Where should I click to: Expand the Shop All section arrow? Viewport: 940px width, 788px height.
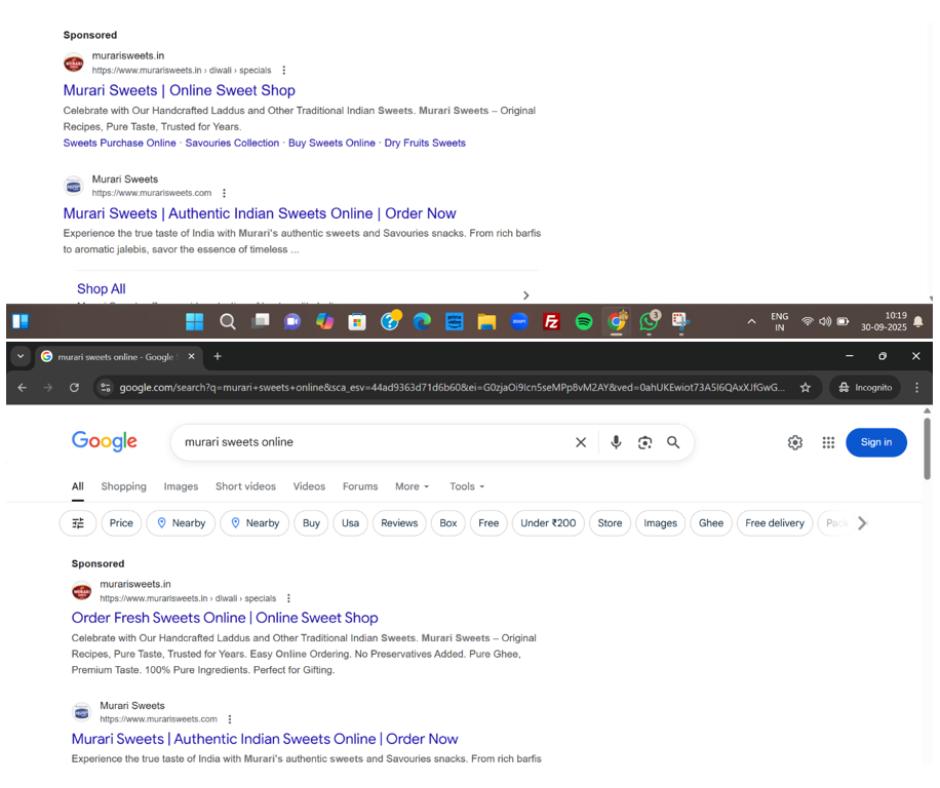pyautogui.click(x=526, y=294)
